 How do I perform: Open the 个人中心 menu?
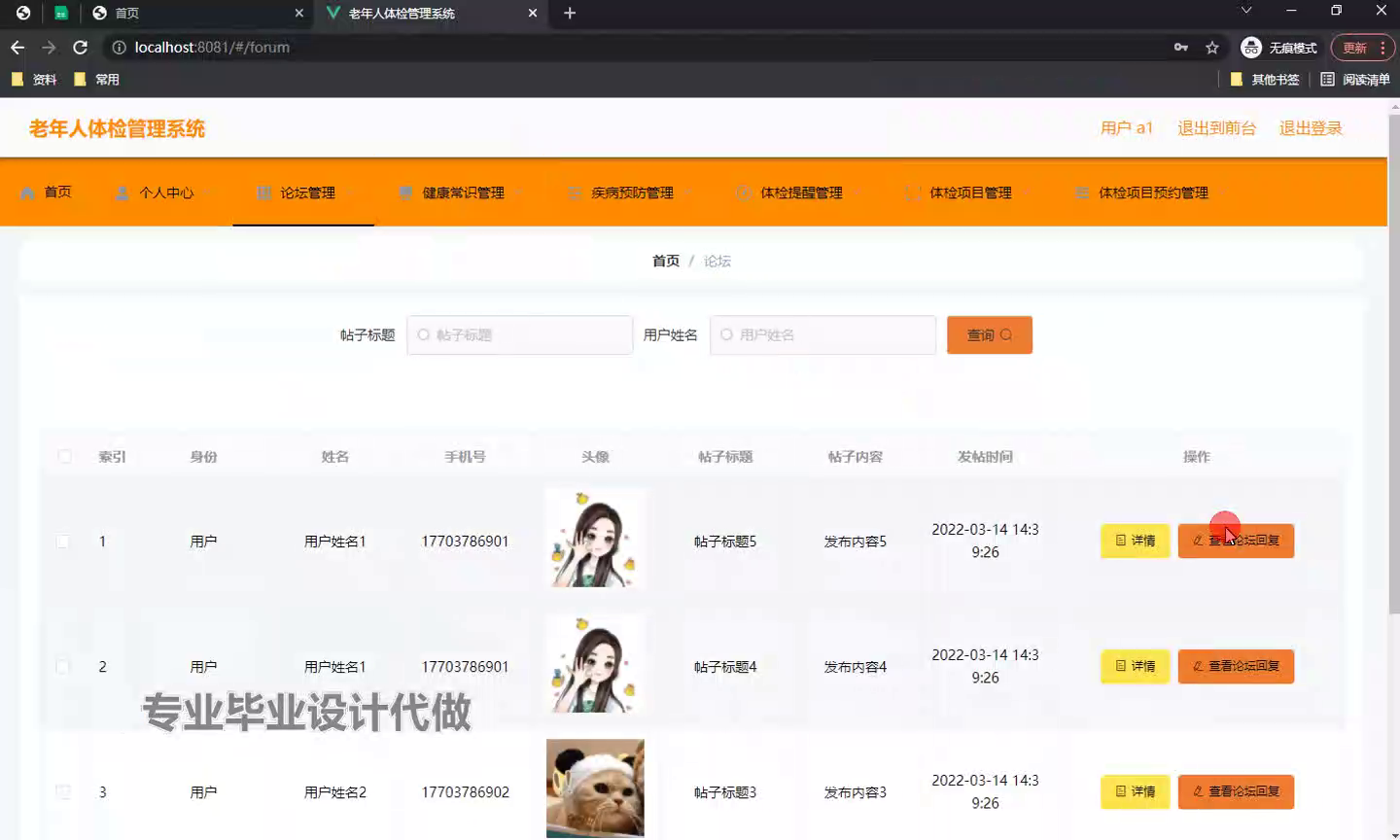pyautogui.click(x=161, y=192)
